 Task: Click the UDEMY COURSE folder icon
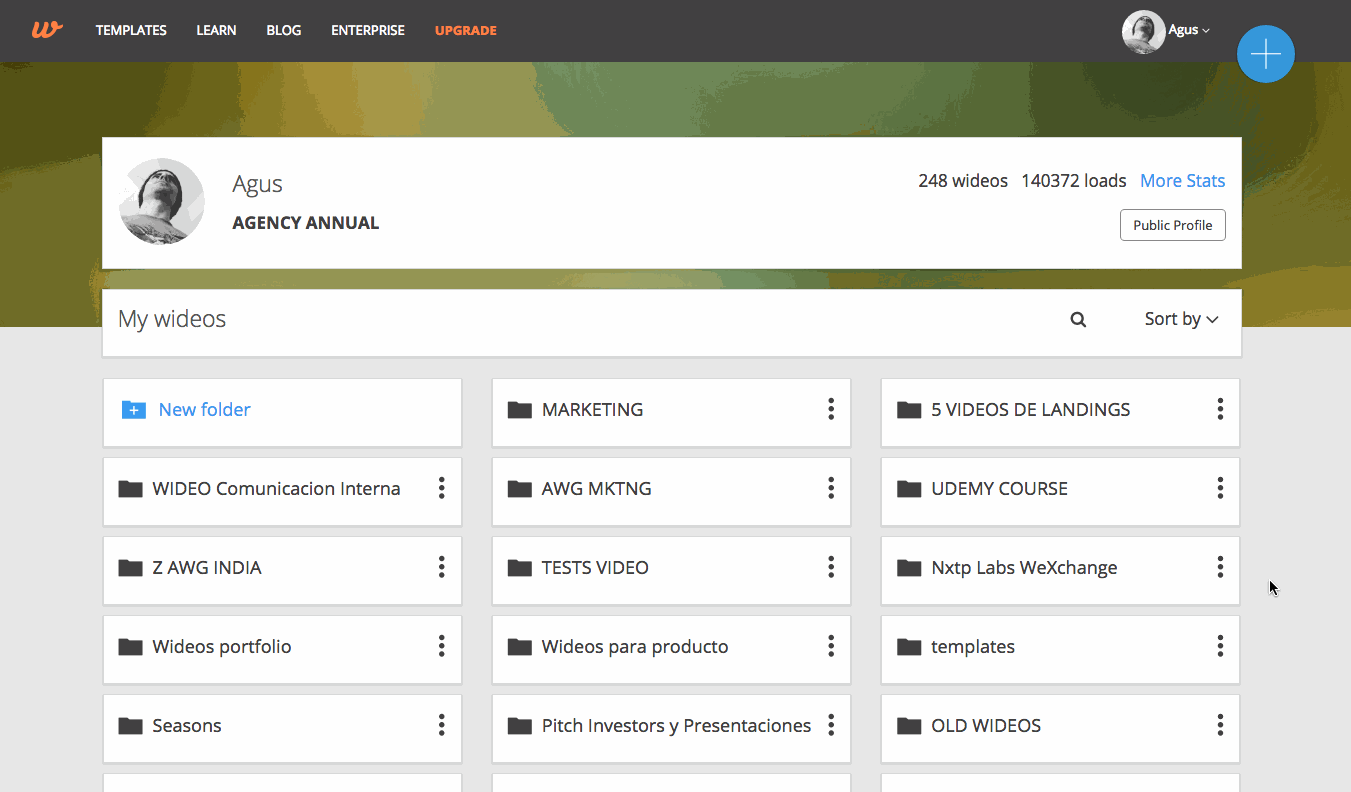pos(909,488)
